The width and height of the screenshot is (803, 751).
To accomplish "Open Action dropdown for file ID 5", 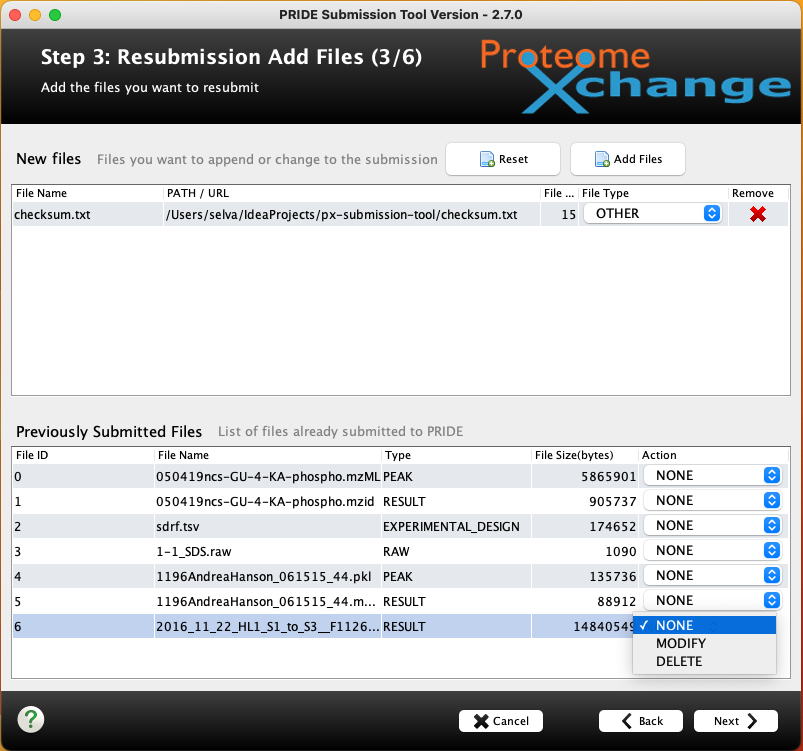I will 712,600.
